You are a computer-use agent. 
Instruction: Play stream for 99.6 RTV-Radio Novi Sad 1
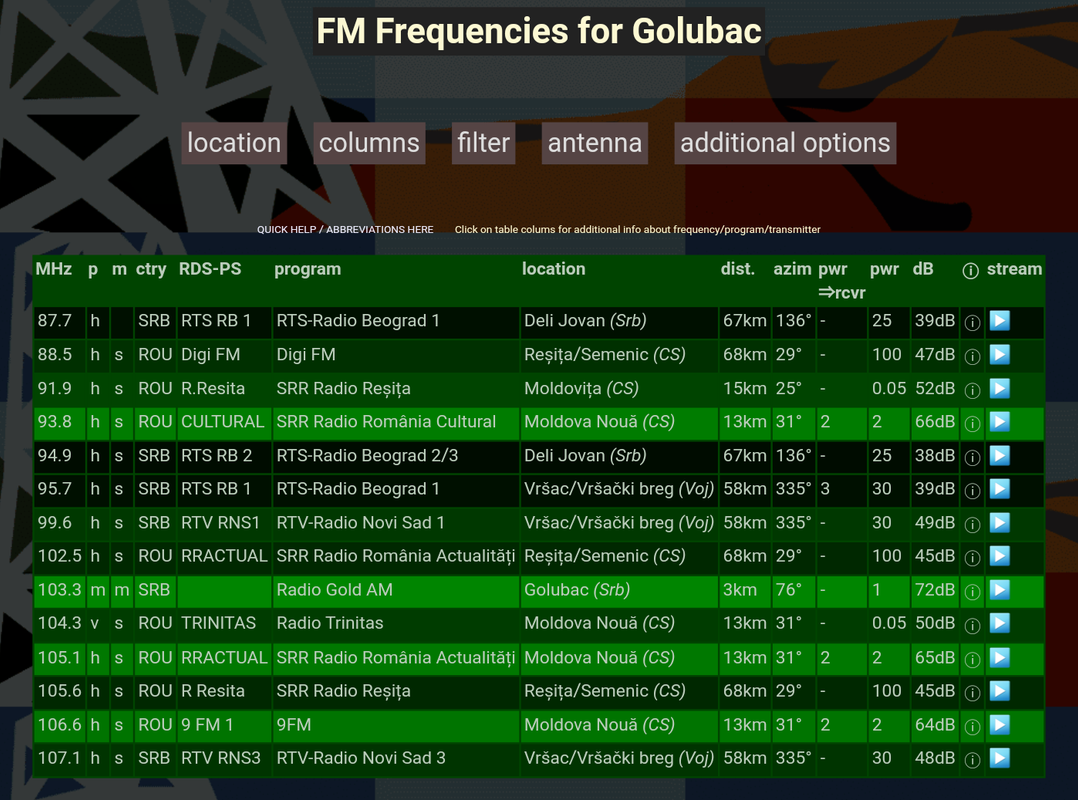tap(999, 522)
